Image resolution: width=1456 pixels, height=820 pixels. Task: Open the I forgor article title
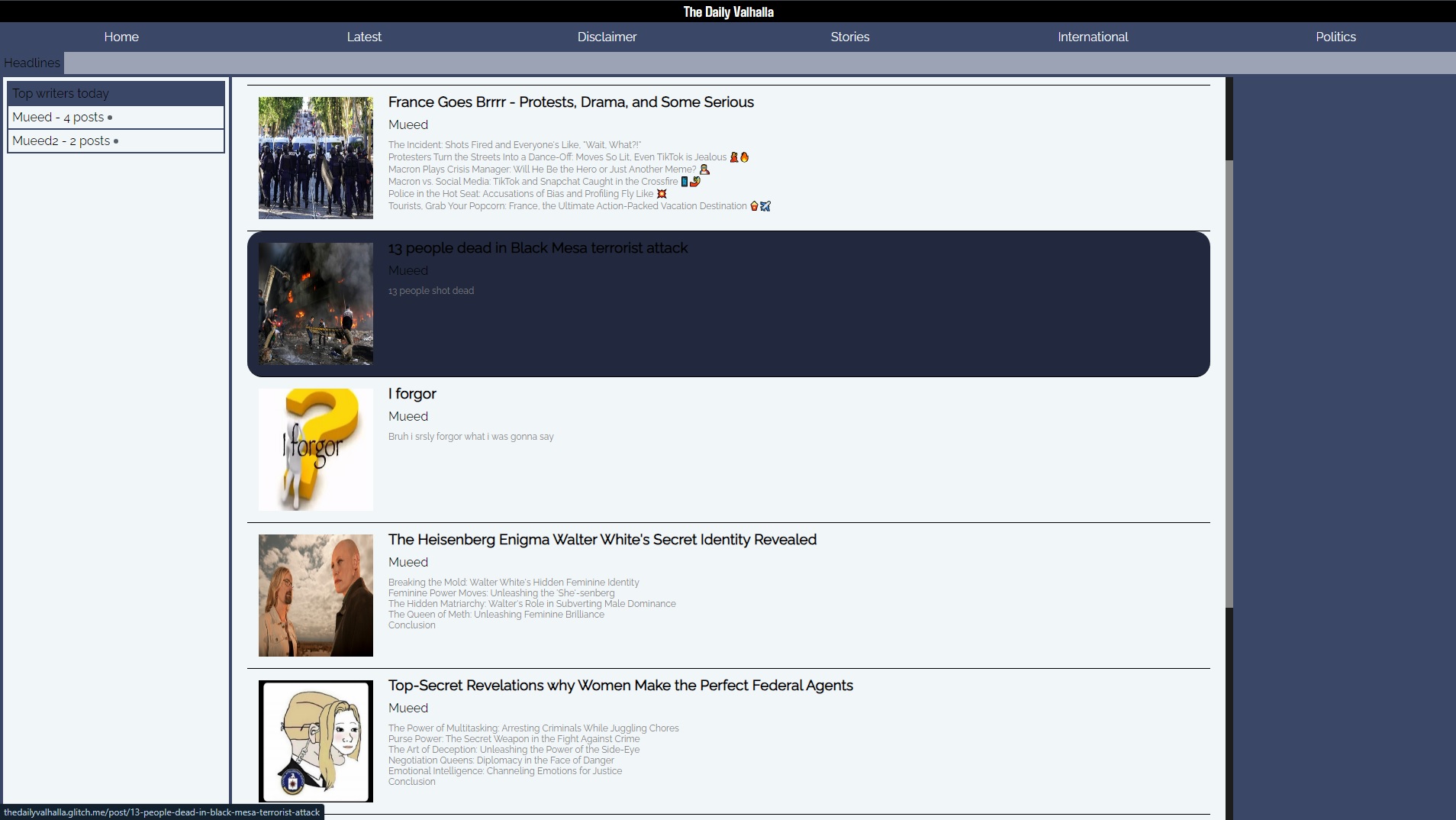412,394
